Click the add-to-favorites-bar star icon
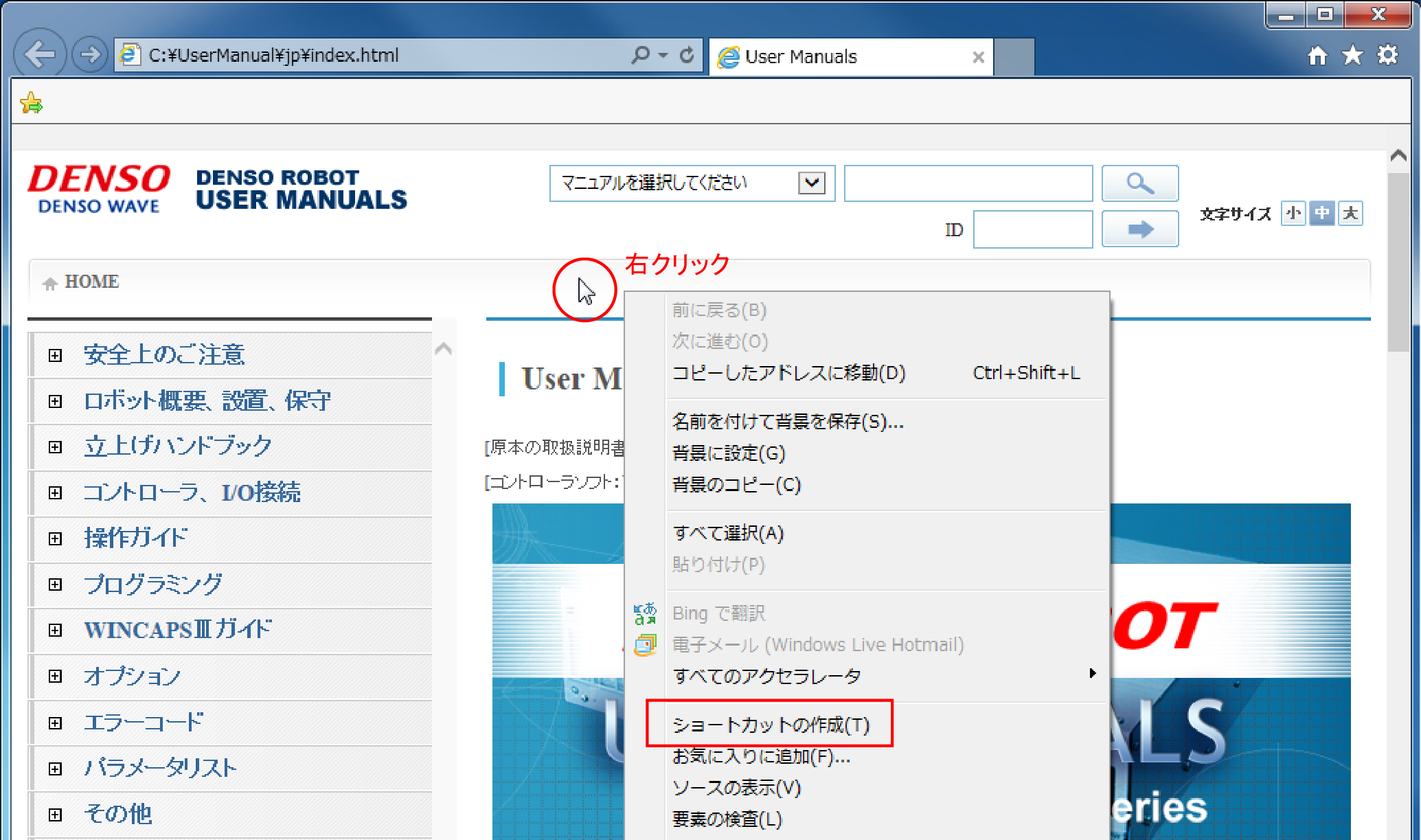 point(32,103)
